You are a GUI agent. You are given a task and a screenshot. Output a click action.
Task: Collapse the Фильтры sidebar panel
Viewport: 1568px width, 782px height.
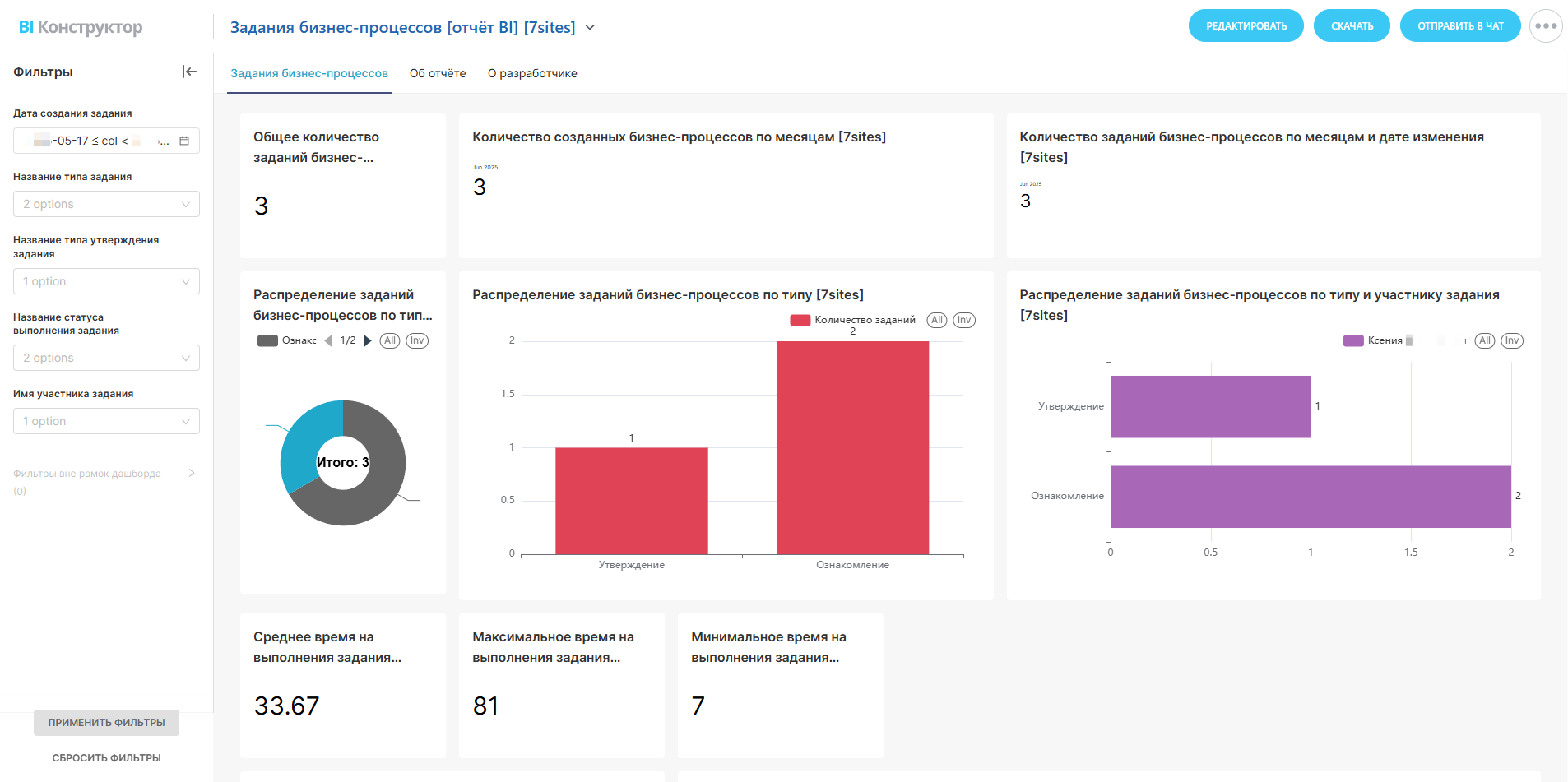pyautogui.click(x=189, y=72)
